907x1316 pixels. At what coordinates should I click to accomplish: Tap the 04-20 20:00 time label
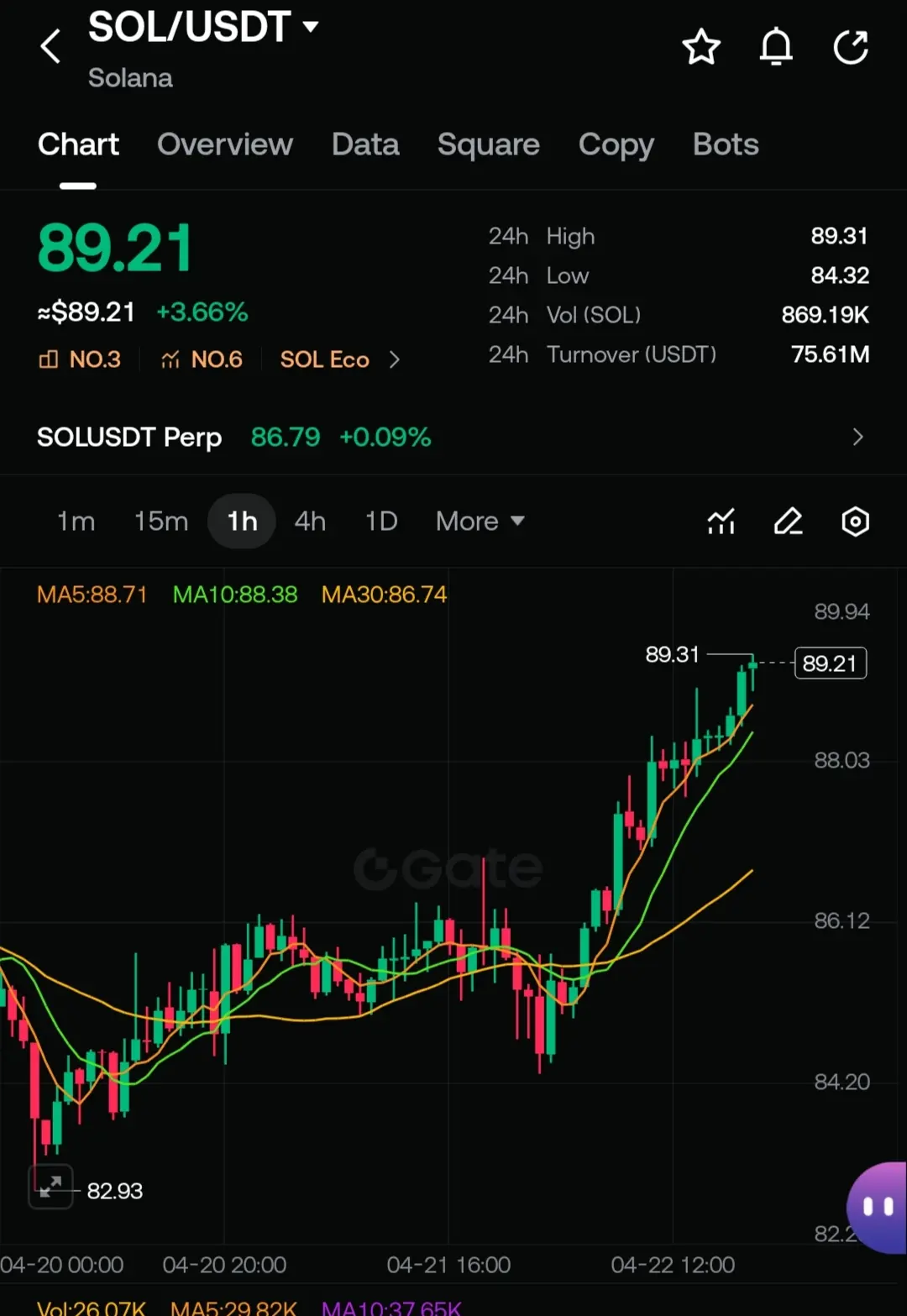(224, 1265)
